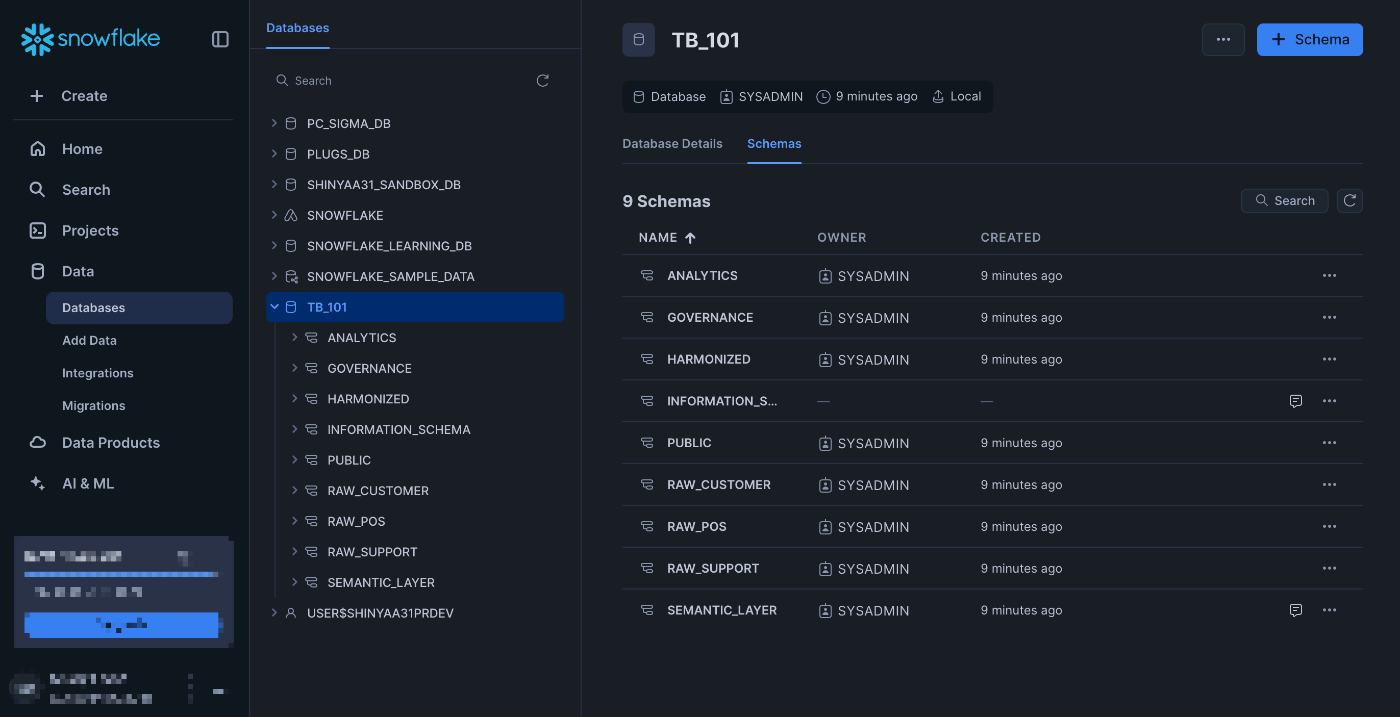Viewport: 1400px width, 717px height.
Task: Click the Databases panel tab
Action: (297, 28)
